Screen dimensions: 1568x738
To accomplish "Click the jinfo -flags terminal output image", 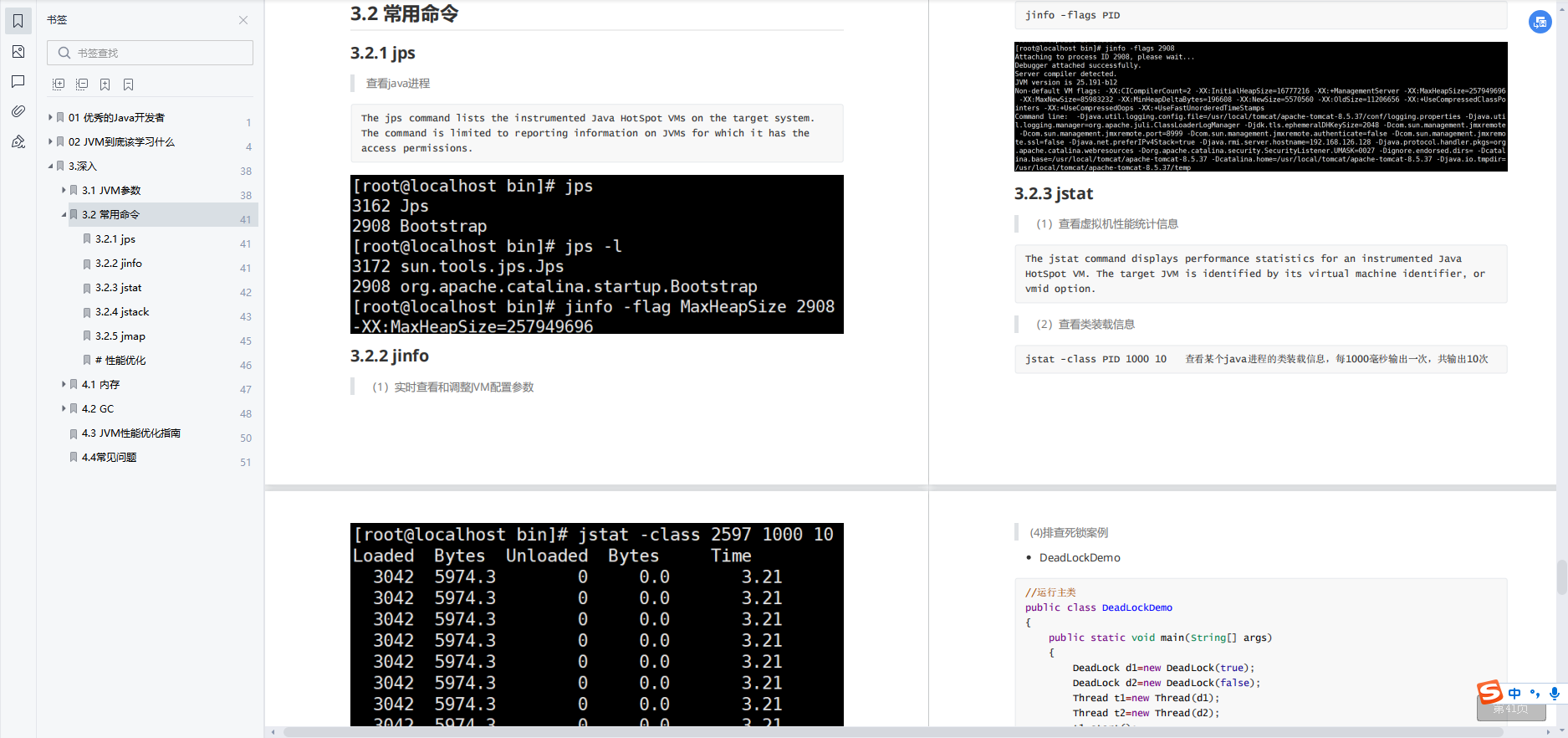I will (x=1261, y=106).
